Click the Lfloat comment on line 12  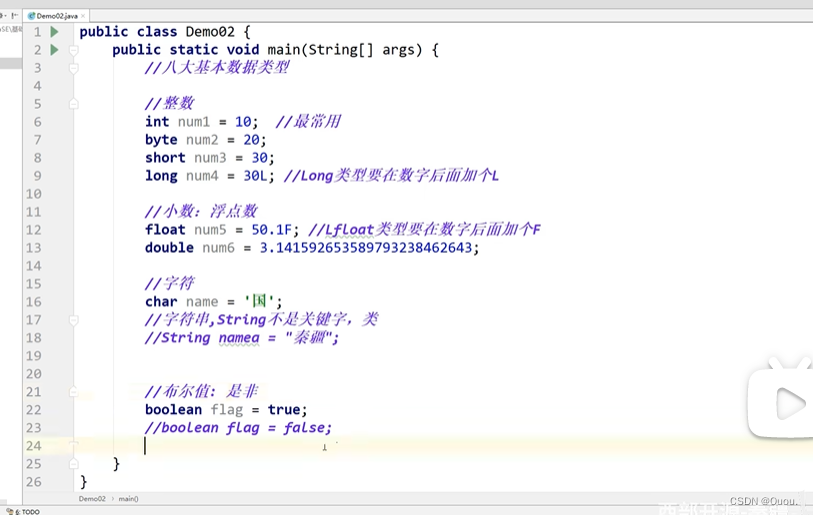[424, 230]
